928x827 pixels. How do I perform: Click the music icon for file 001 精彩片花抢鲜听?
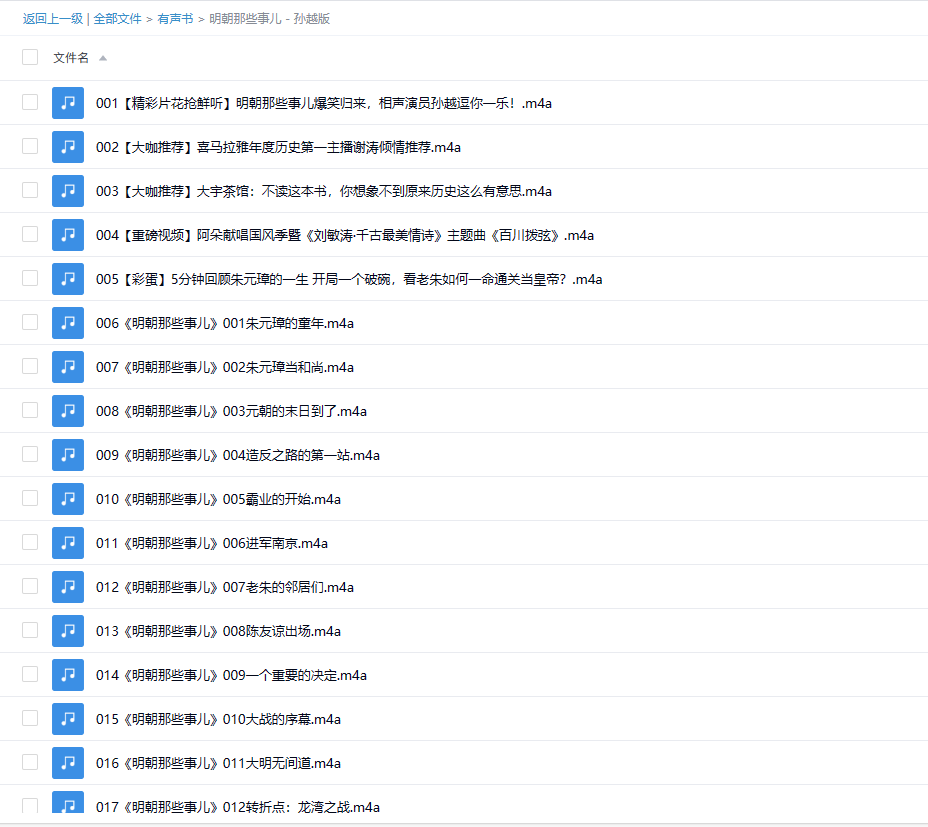[67, 102]
